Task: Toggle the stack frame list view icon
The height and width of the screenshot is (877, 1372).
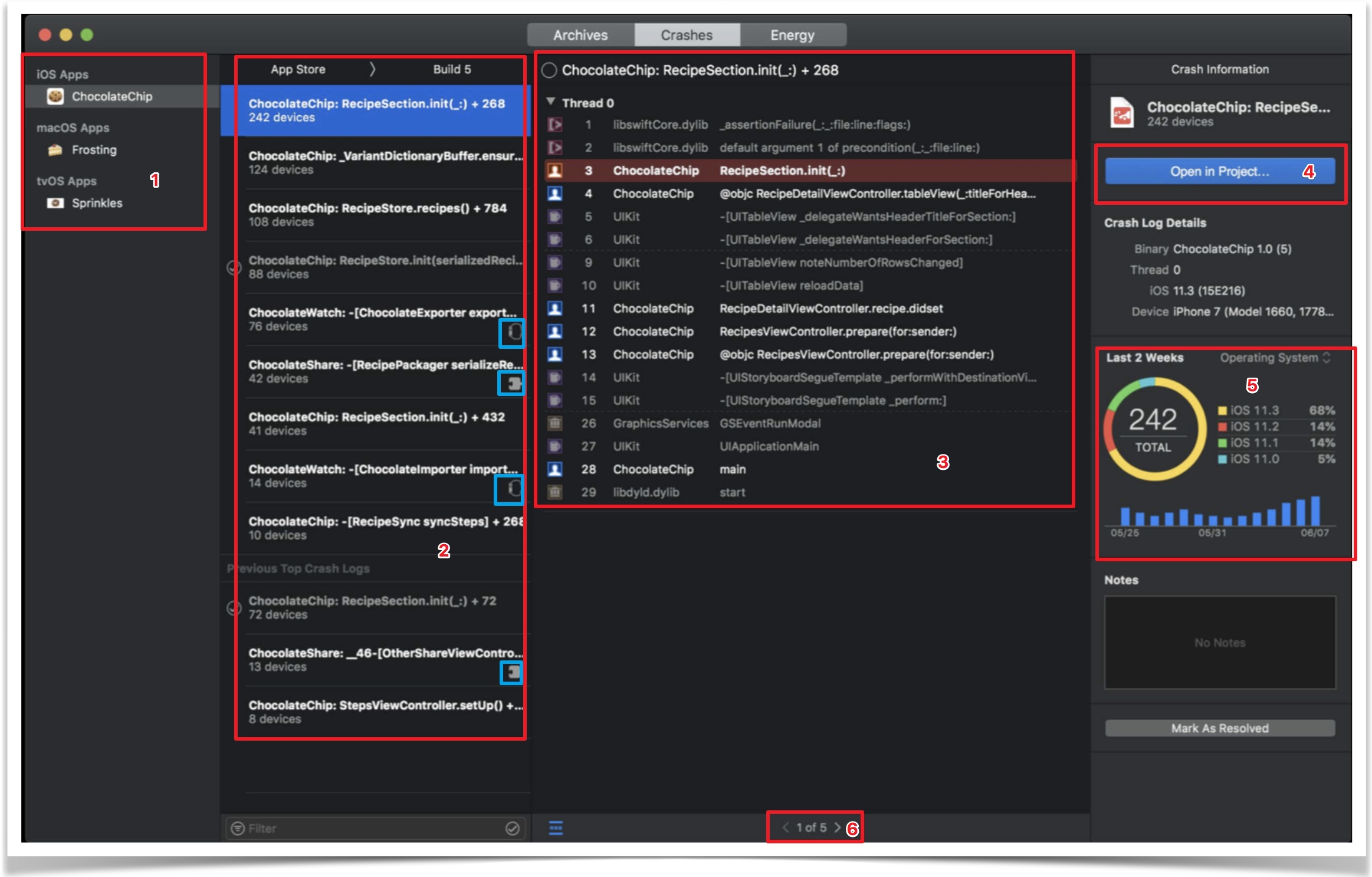Action: click(556, 827)
